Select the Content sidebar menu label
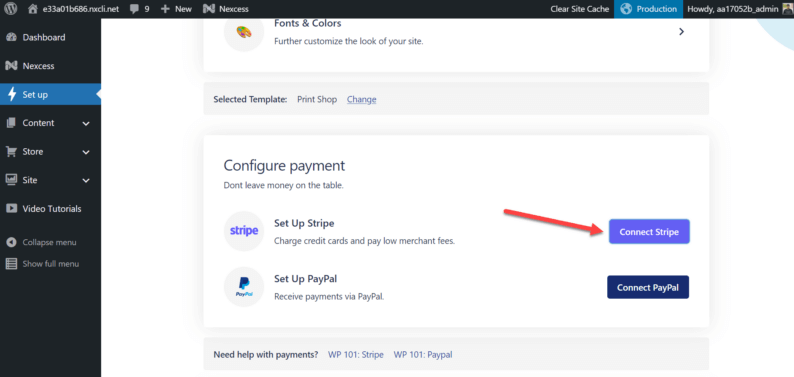794x377 pixels. pos(38,123)
